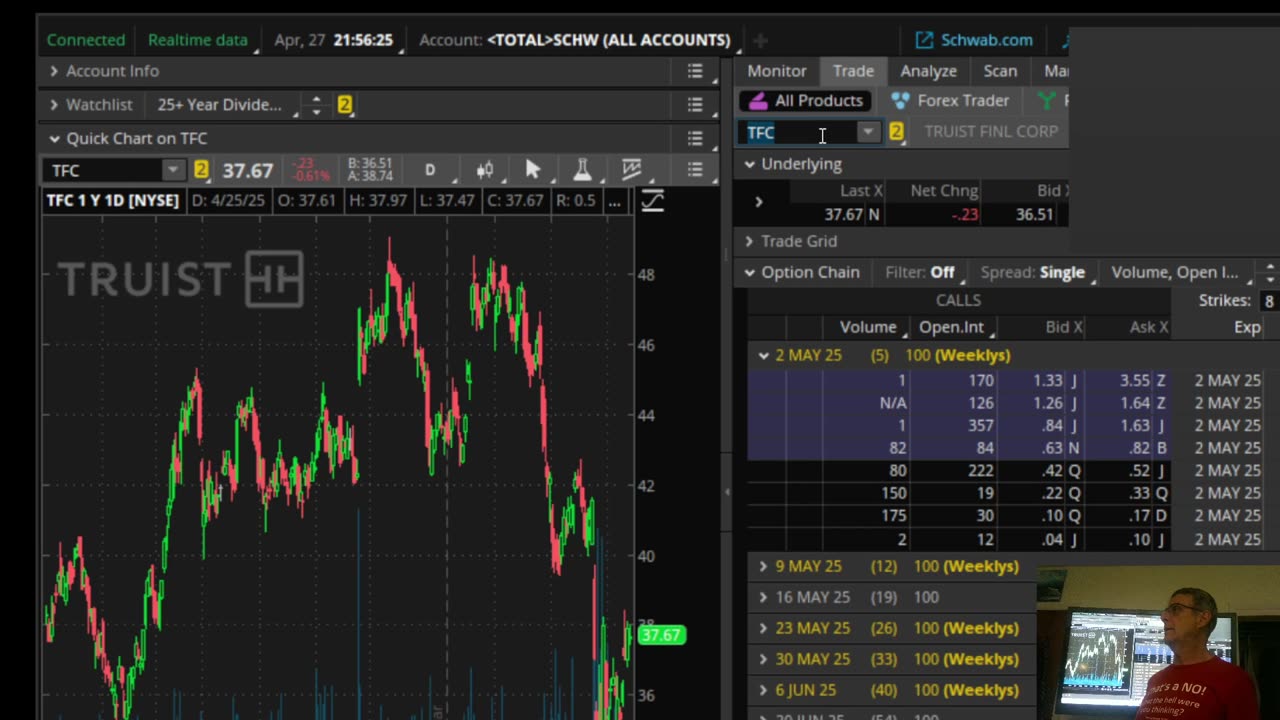Click the 3.55 ask in the call chain

(x=1134, y=380)
